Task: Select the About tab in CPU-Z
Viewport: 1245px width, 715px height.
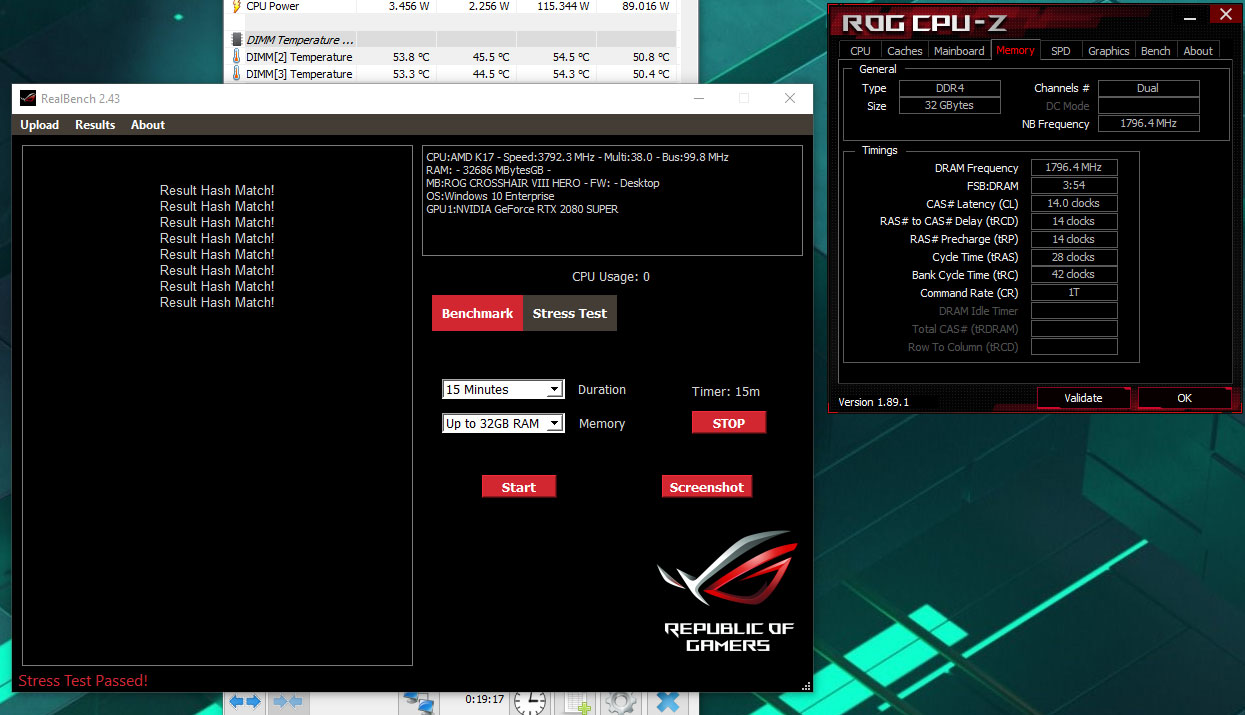Action: point(1198,50)
